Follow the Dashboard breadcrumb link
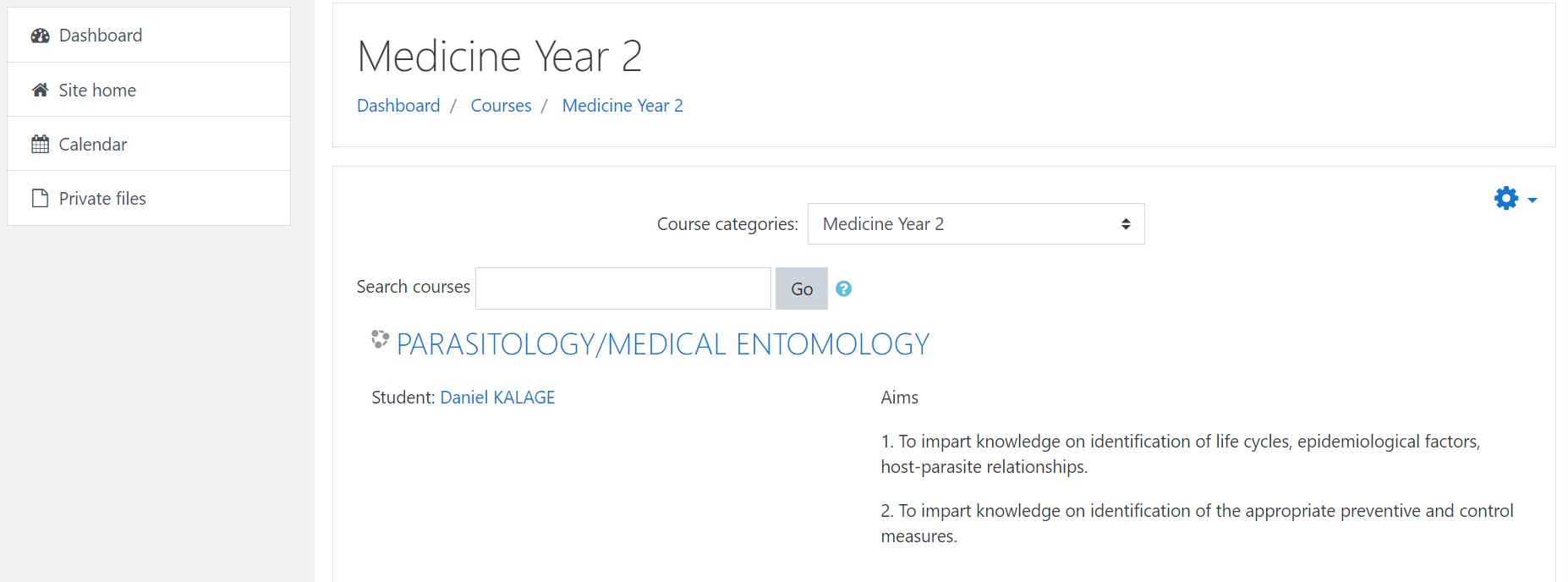The height and width of the screenshot is (582, 1568). pos(398,105)
